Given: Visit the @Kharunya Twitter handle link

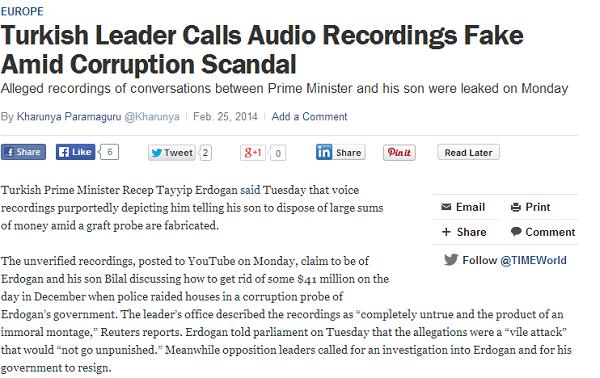Looking at the screenshot, I should (x=152, y=116).
